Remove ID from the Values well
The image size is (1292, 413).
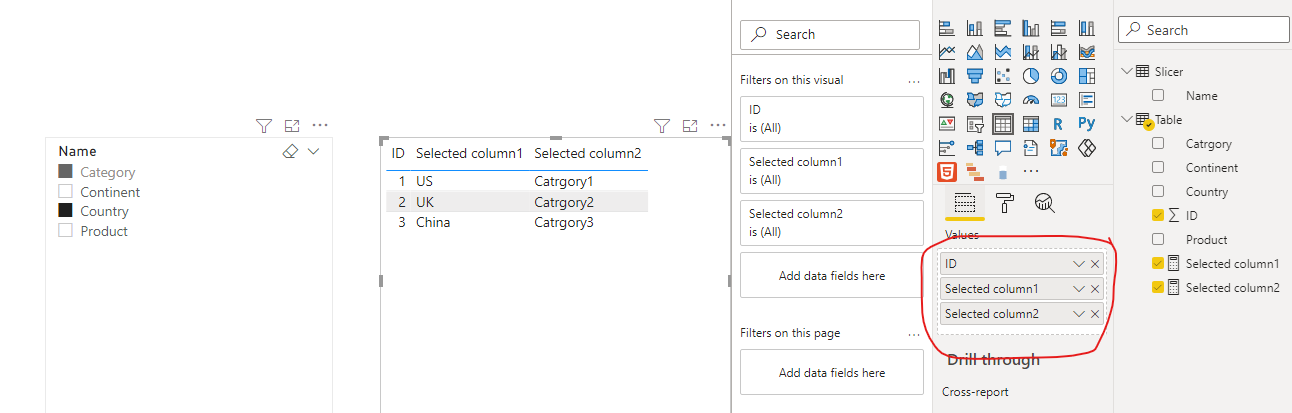pos(1095,265)
